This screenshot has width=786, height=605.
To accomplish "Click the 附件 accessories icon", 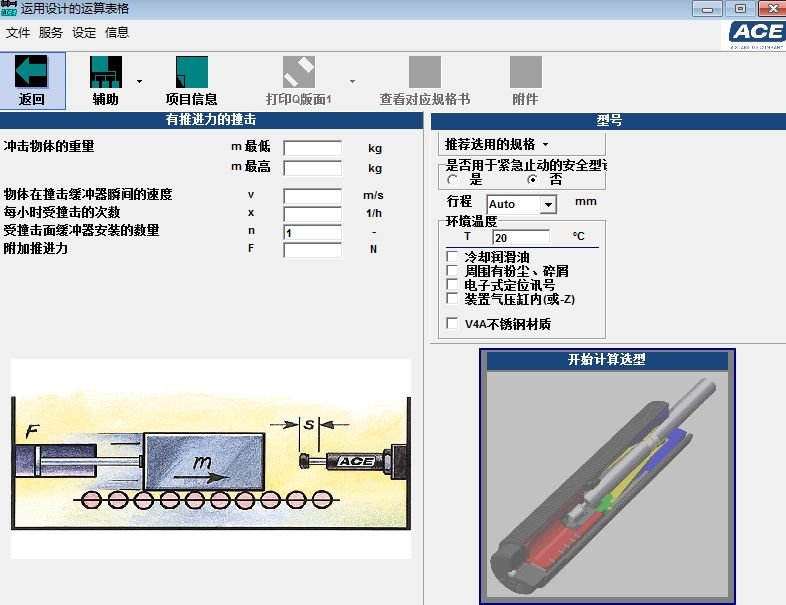I will pyautogui.click(x=526, y=72).
